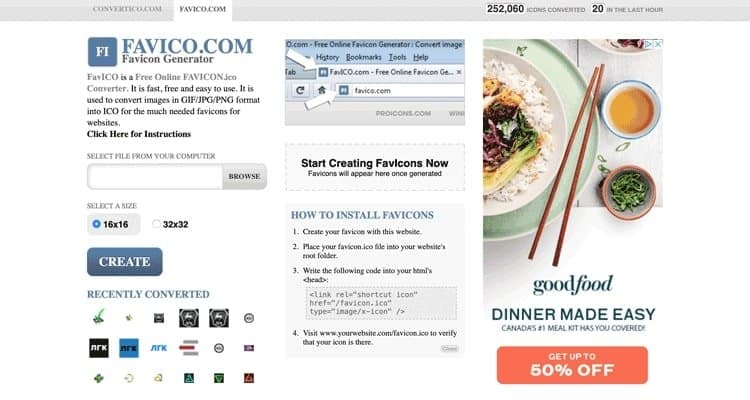Click the FI logo icon

point(102,52)
